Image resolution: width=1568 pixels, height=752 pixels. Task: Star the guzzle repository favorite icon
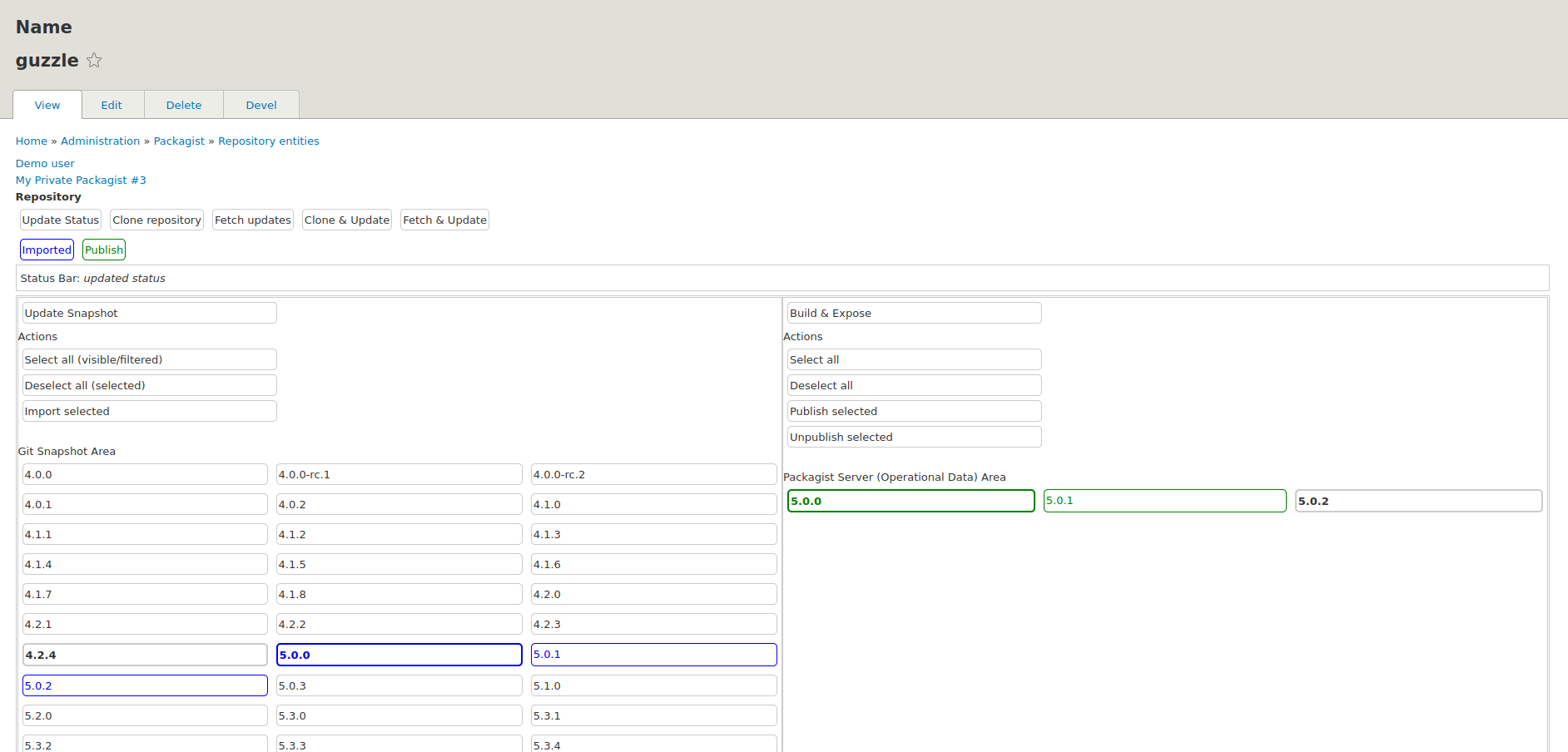[x=94, y=61]
